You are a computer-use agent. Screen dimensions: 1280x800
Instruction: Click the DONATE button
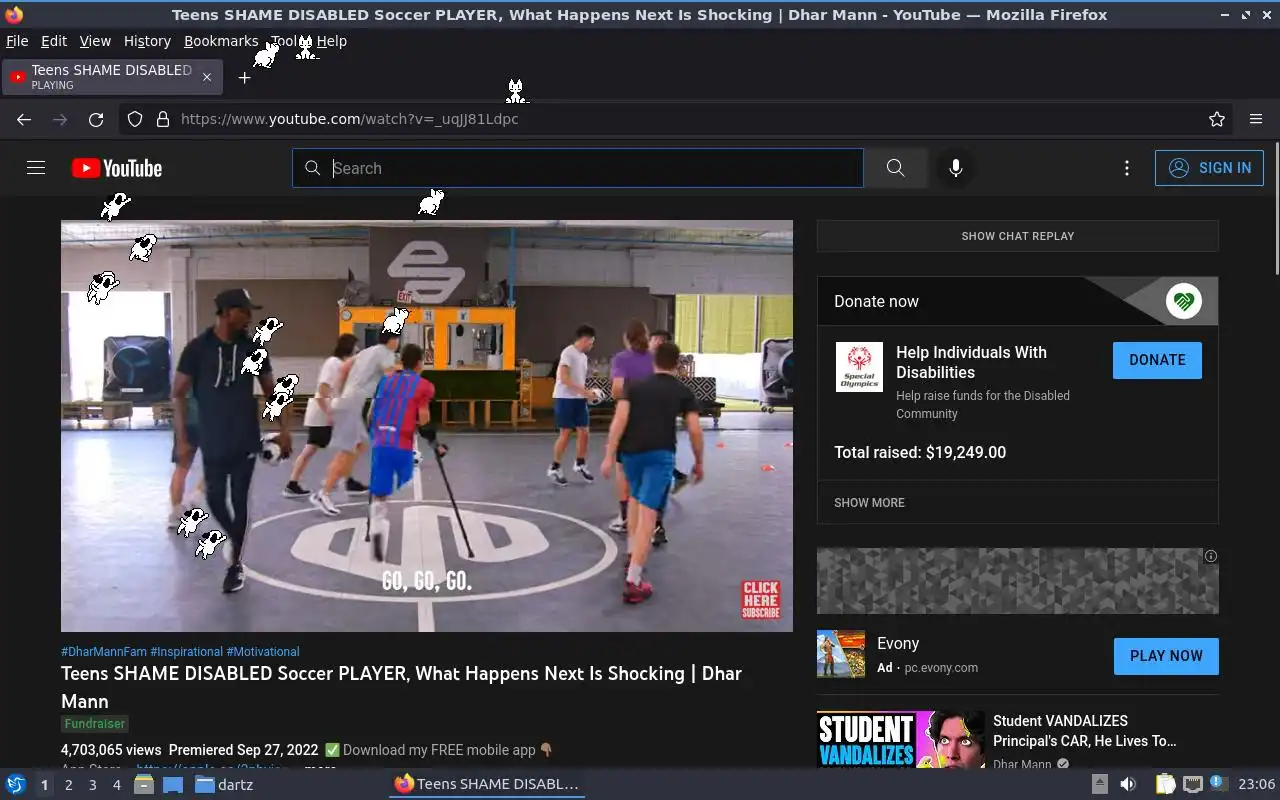pyautogui.click(x=1157, y=360)
